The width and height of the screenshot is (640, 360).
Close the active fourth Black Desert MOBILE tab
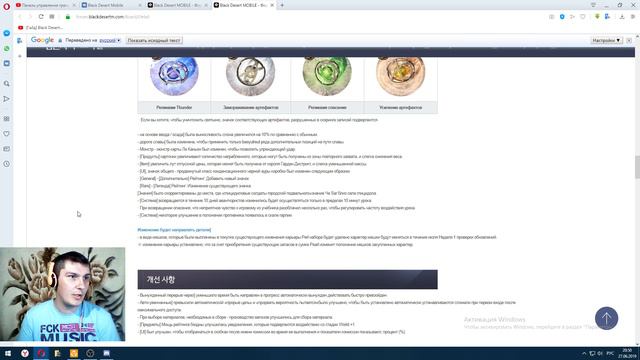point(272,5)
